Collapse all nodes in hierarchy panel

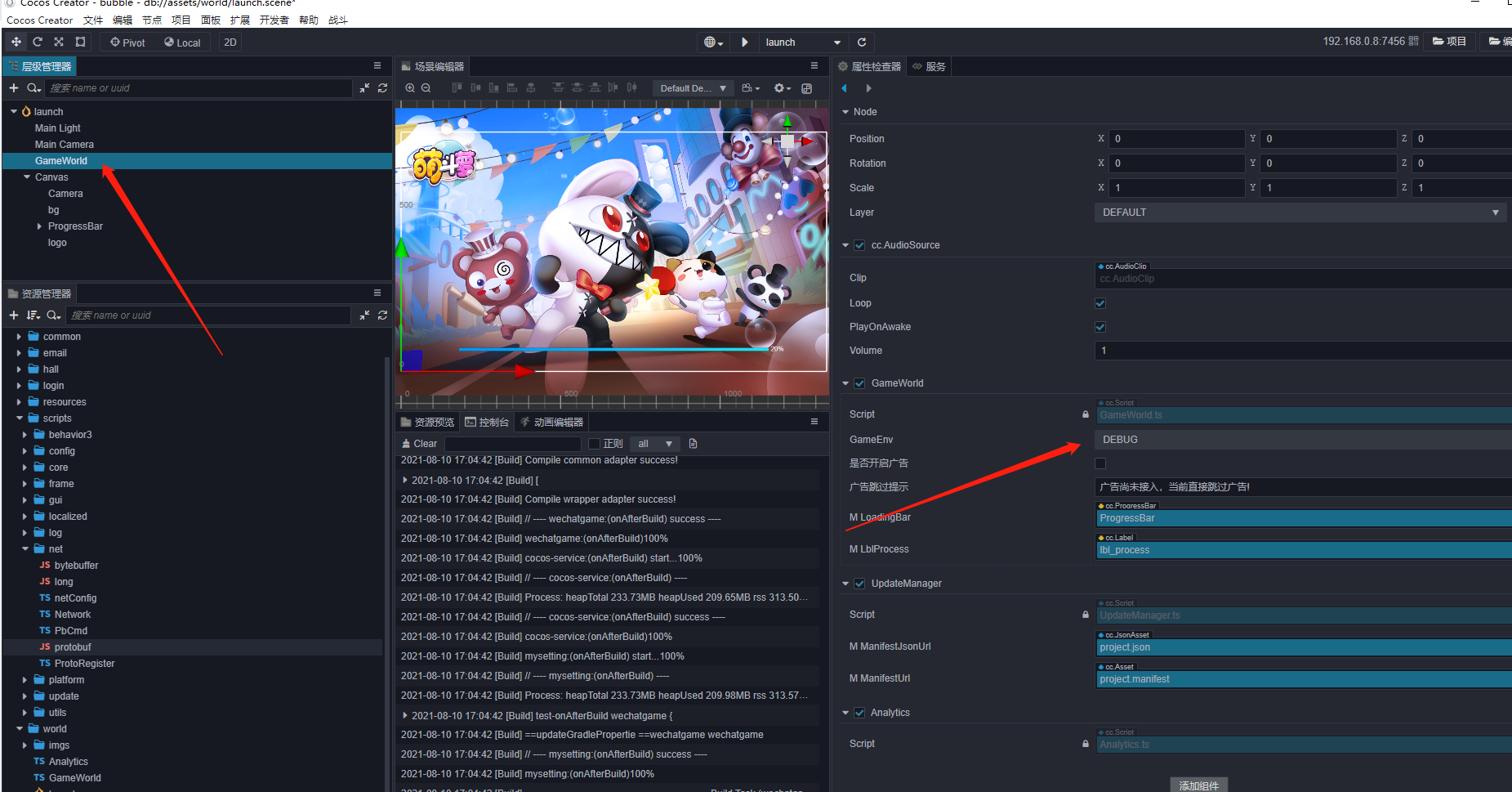coord(364,87)
